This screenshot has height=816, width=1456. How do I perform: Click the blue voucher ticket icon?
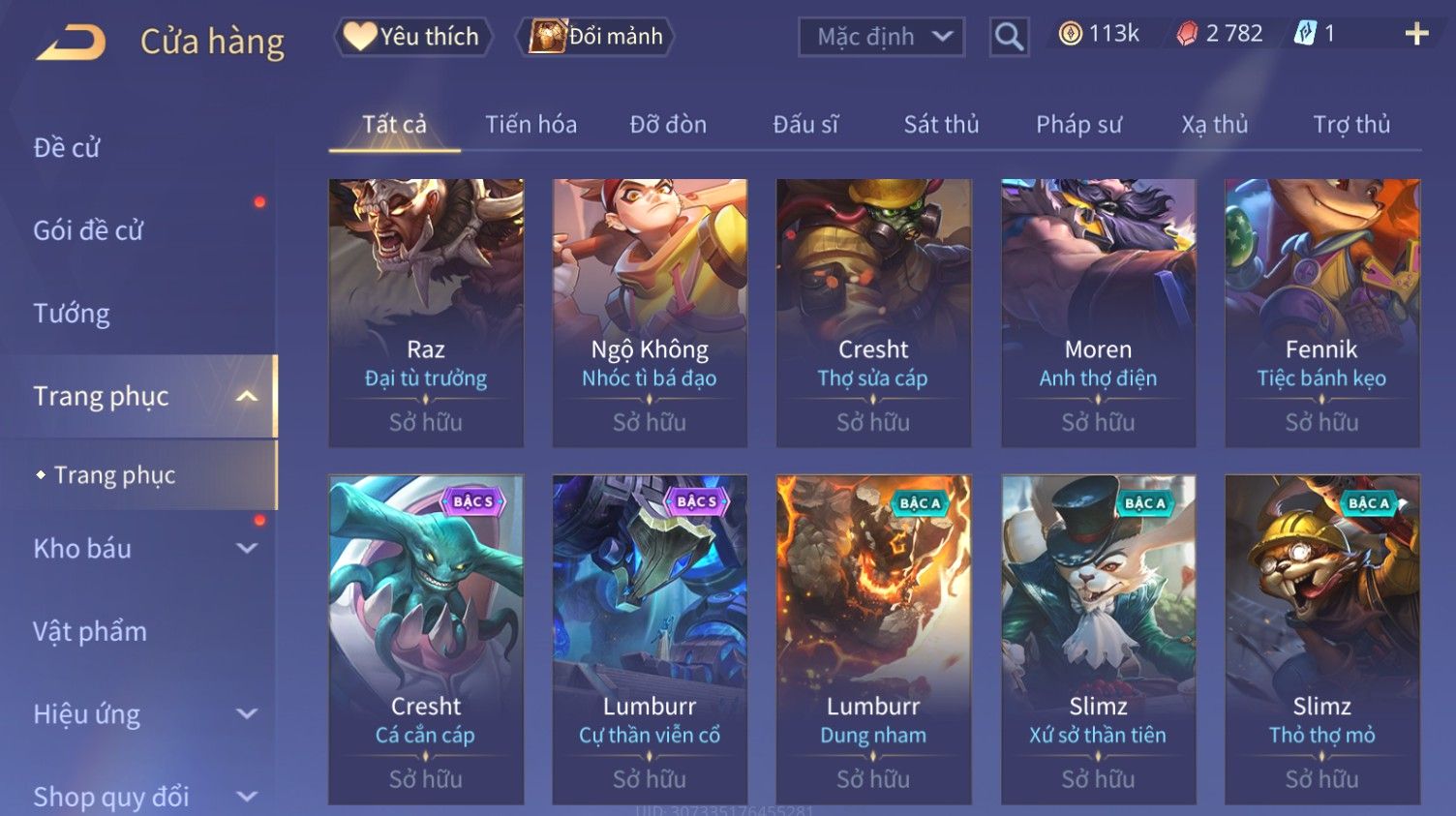tap(1305, 34)
